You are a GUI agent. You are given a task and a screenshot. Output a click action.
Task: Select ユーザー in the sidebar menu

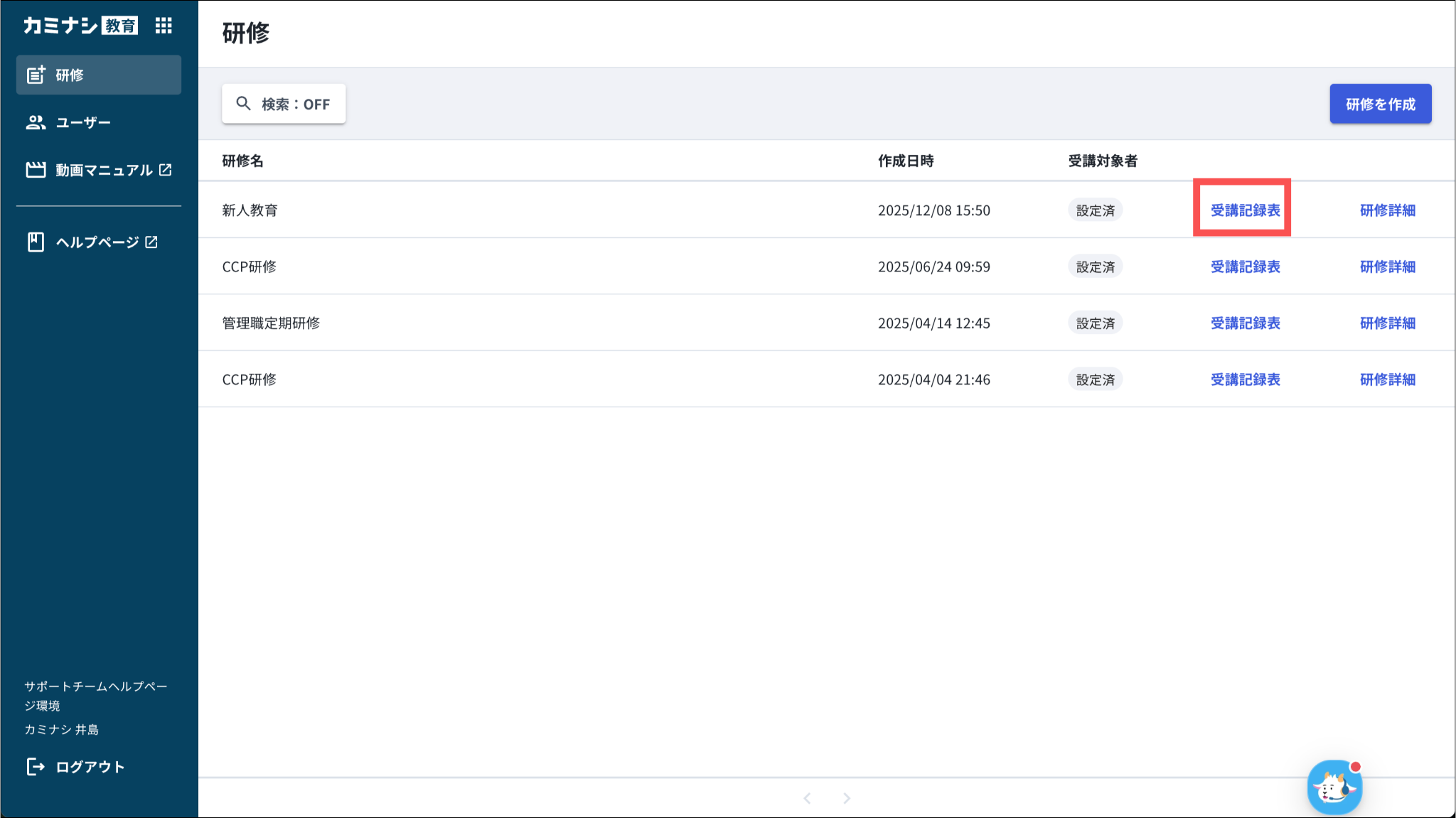[x=83, y=122]
